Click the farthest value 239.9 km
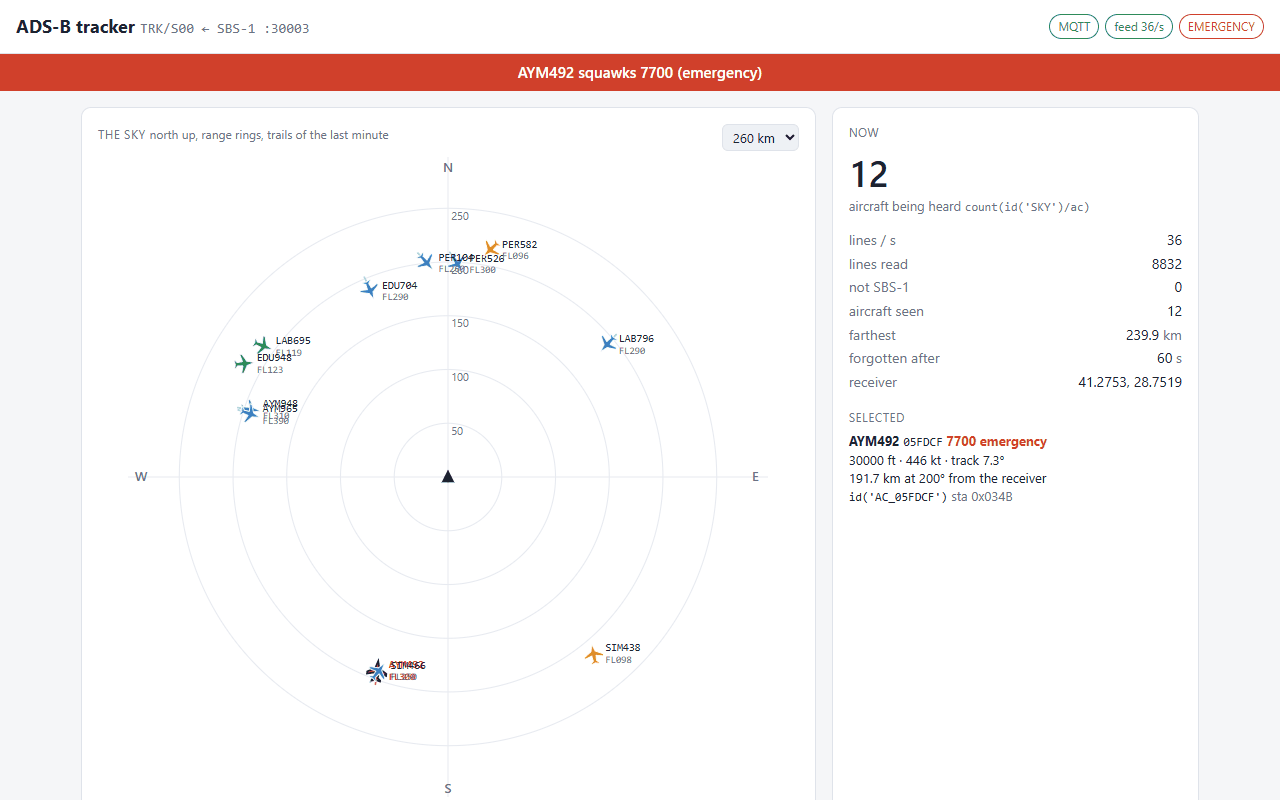 pos(1154,336)
